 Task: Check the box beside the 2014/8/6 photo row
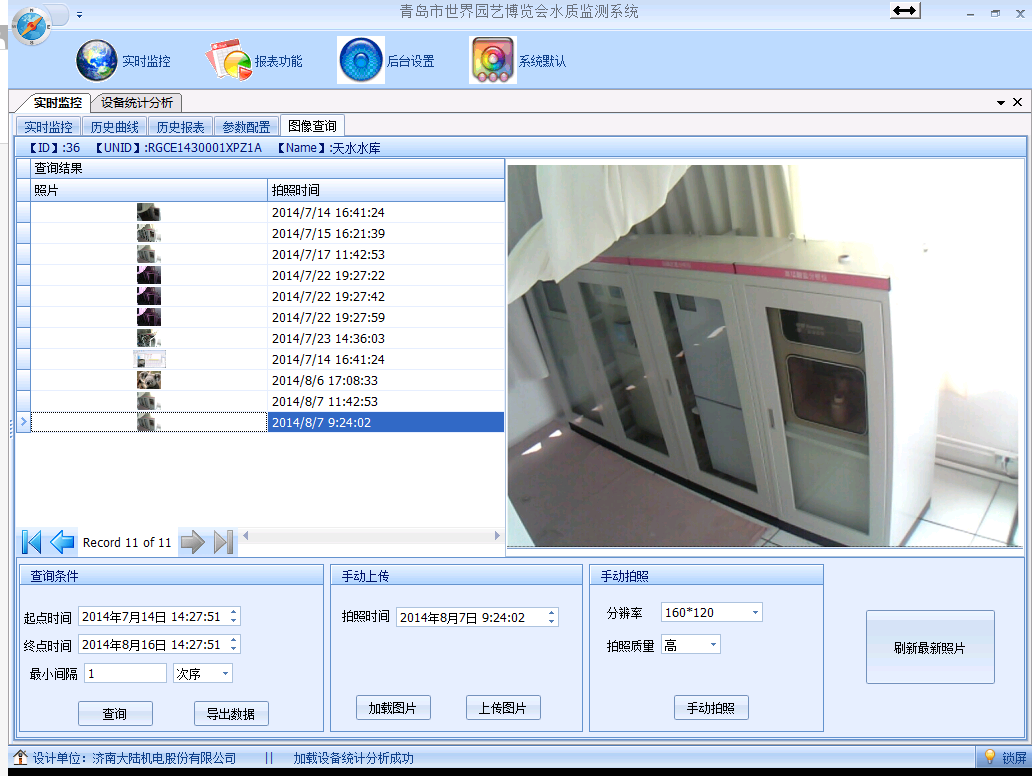pyautogui.click(x=22, y=380)
